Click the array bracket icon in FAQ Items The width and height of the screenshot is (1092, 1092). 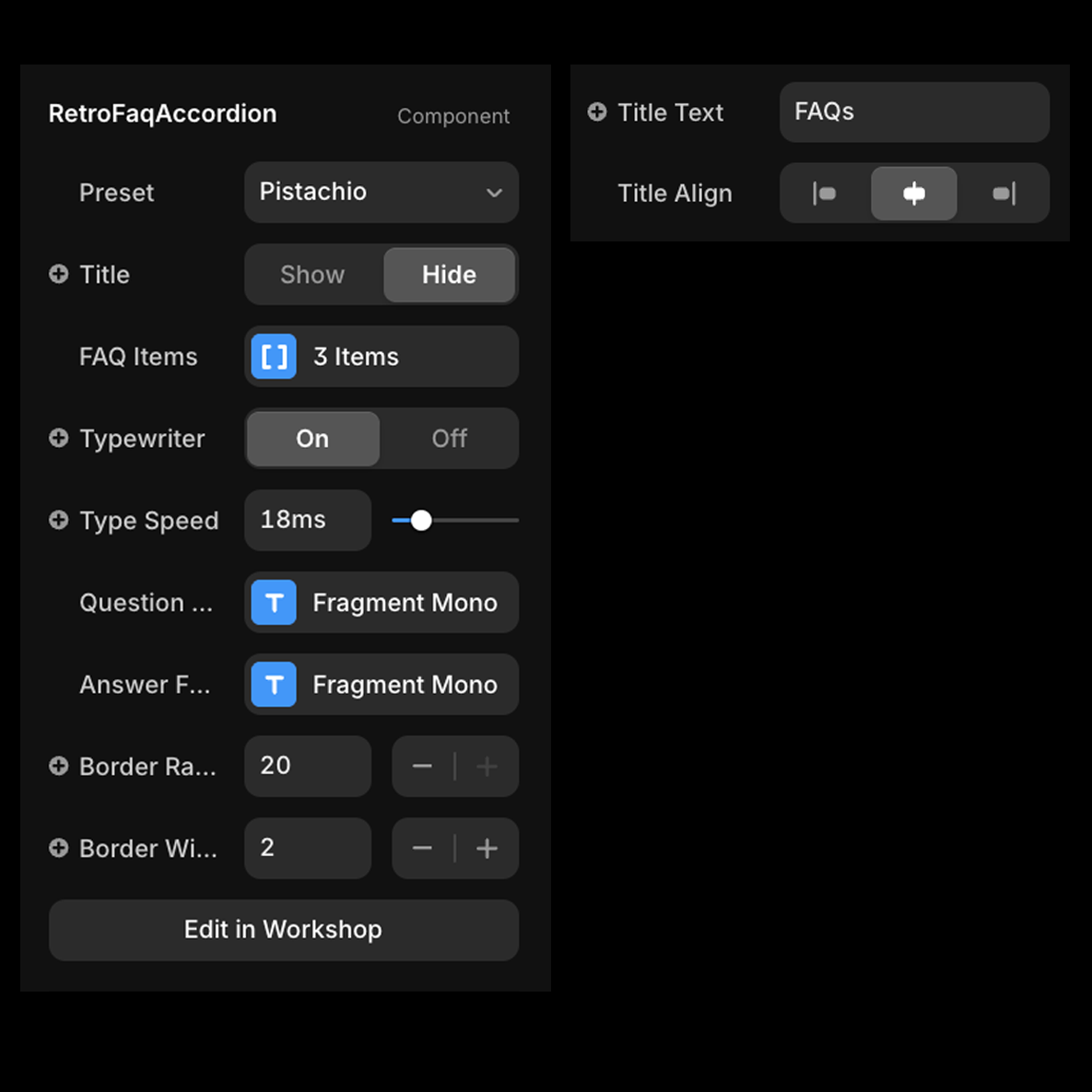point(274,357)
